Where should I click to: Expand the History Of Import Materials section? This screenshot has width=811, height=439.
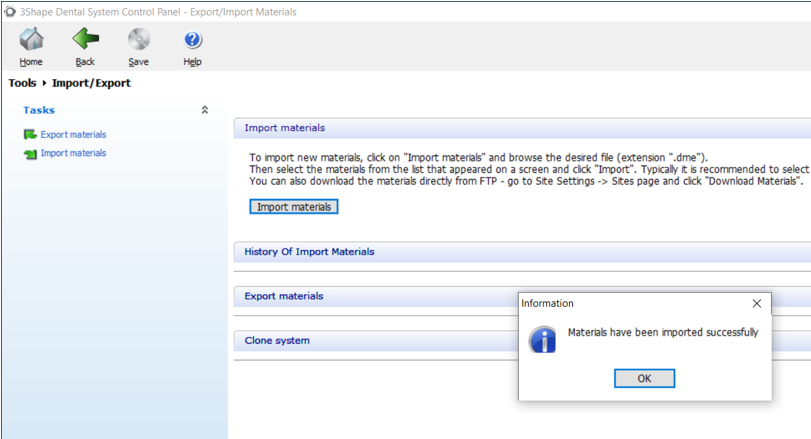(x=309, y=252)
